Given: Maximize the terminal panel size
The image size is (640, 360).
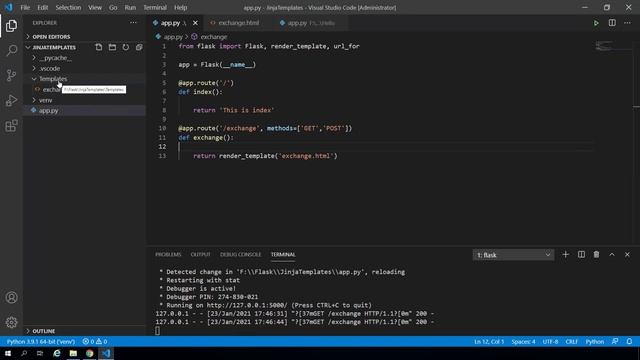Looking at the screenshot, I should click(612, 255).
